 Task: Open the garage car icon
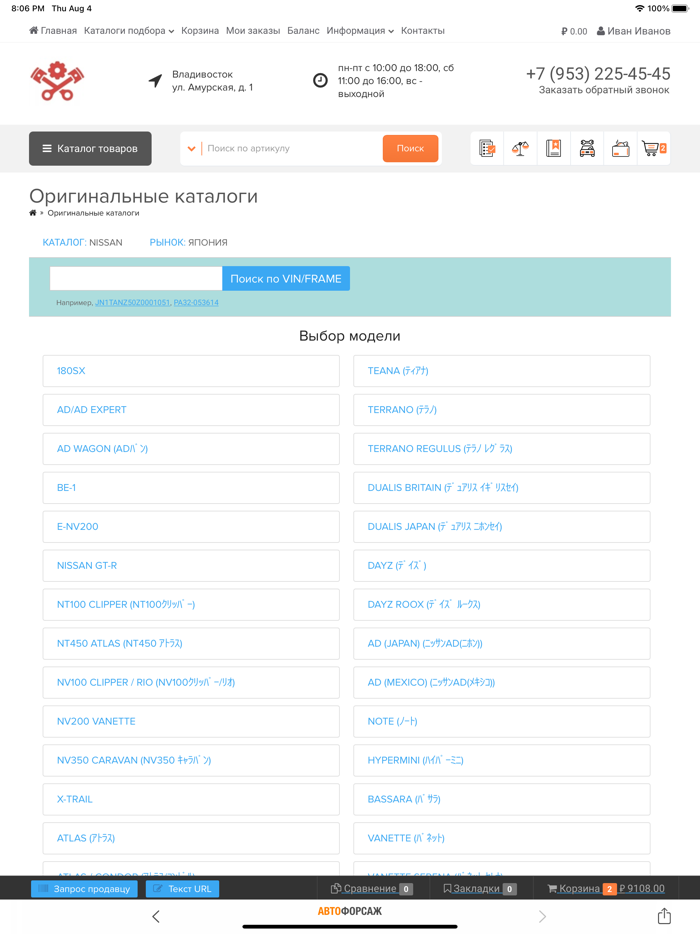(587, 148)
